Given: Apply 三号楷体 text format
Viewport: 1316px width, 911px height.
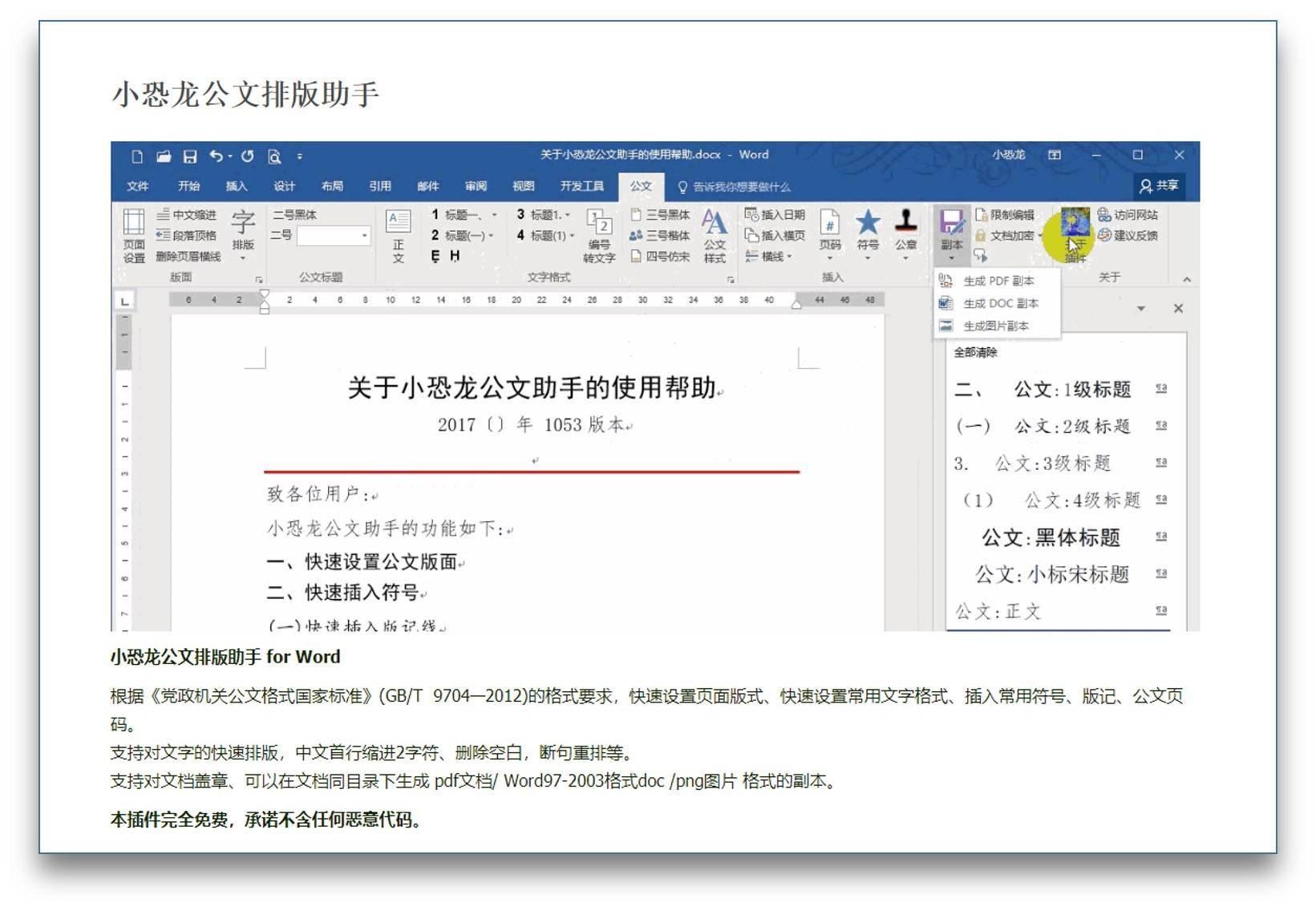Looking at the screenshot, I should point(660,236).
